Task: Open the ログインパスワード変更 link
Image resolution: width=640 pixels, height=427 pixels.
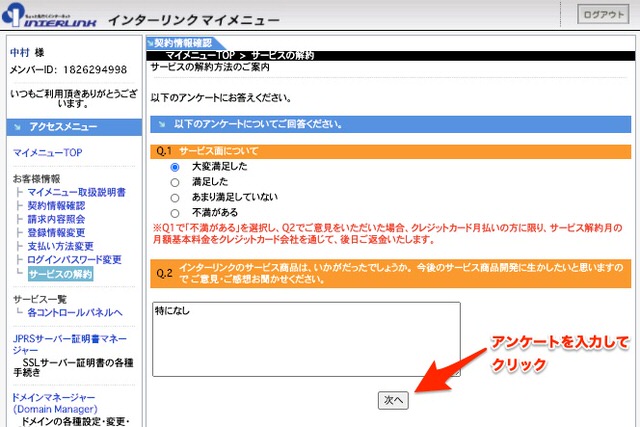Action: [x=74, y=260]
